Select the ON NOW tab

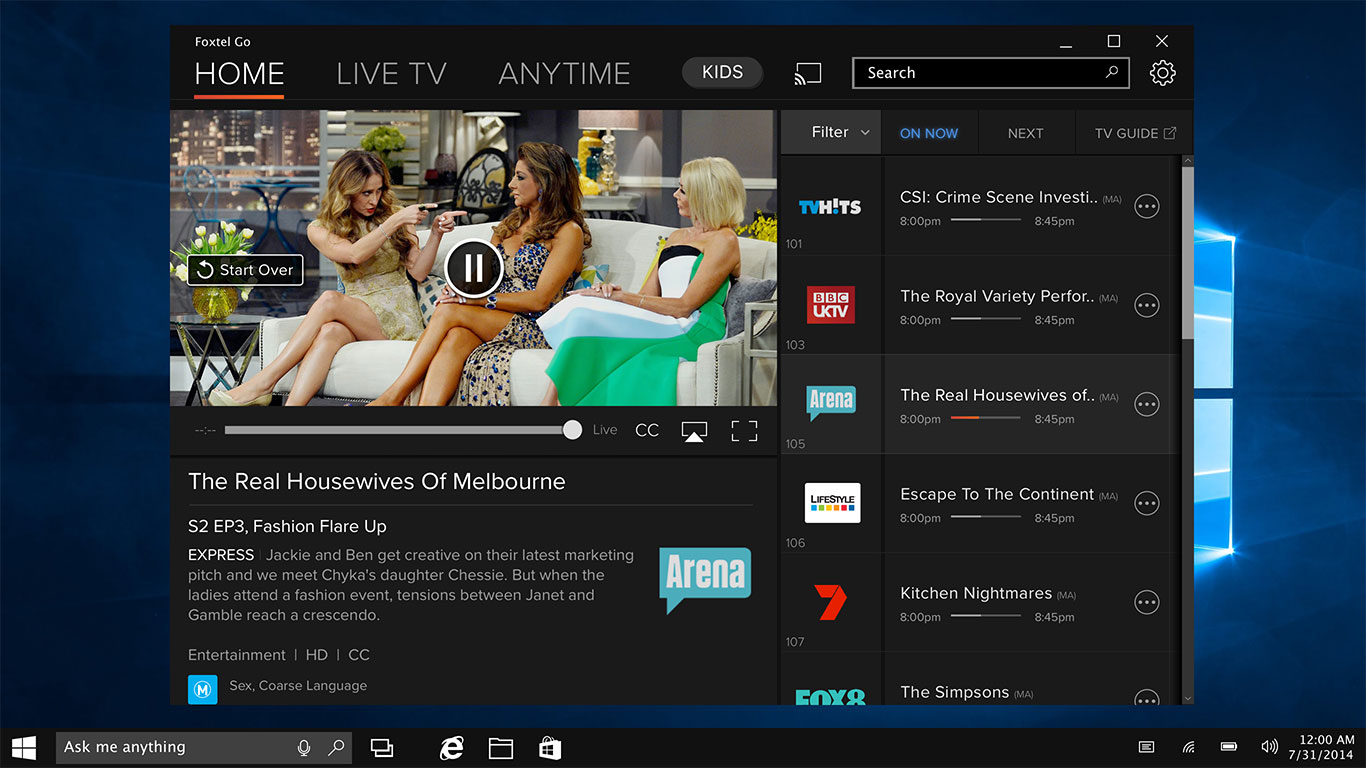click(x=929, y=133)
